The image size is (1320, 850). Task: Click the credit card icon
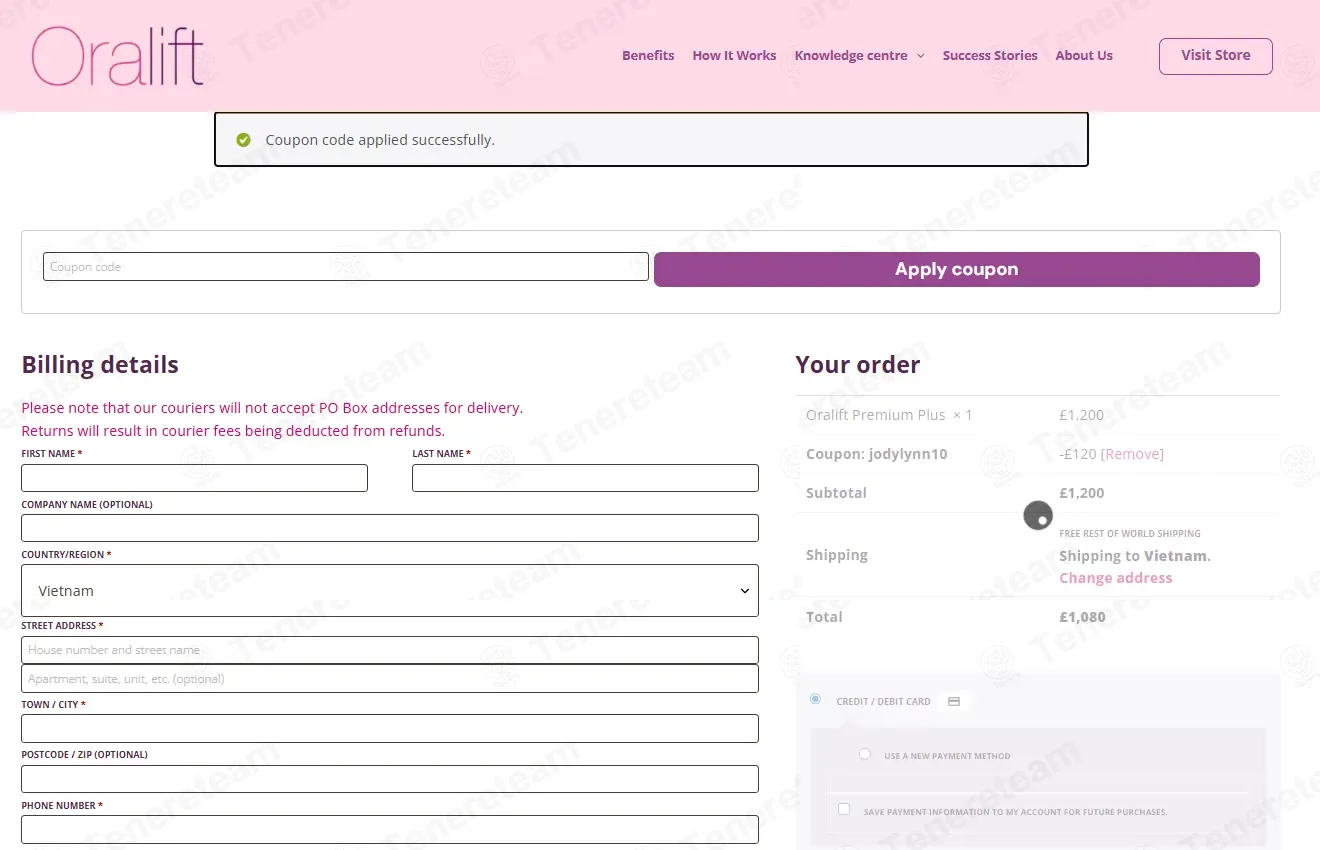coord(953,702)
